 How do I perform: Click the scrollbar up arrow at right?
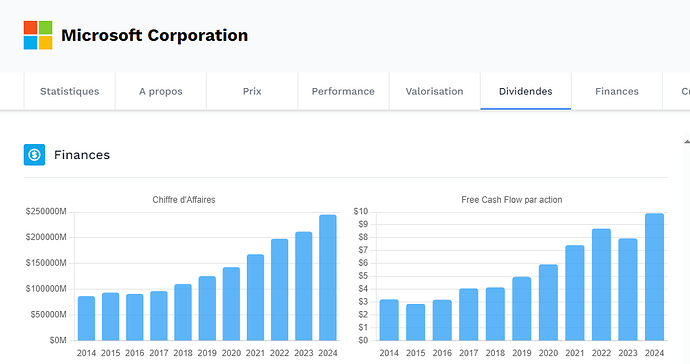point(687,142)
